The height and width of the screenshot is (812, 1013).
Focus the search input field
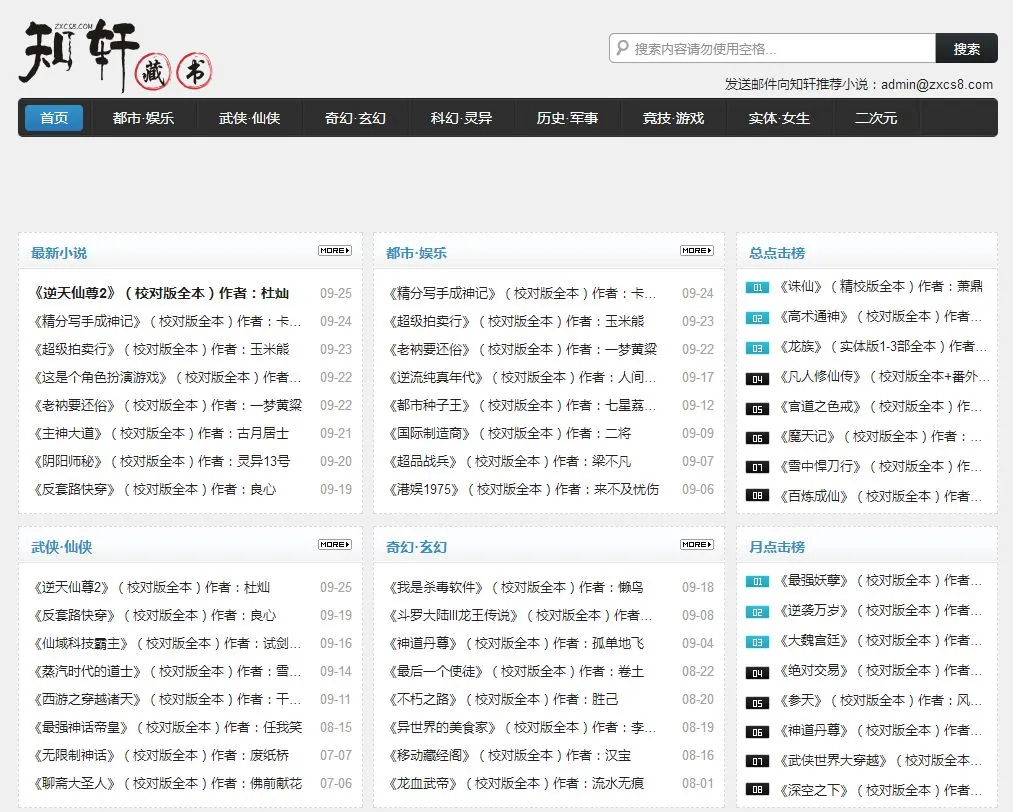(772, 48)
